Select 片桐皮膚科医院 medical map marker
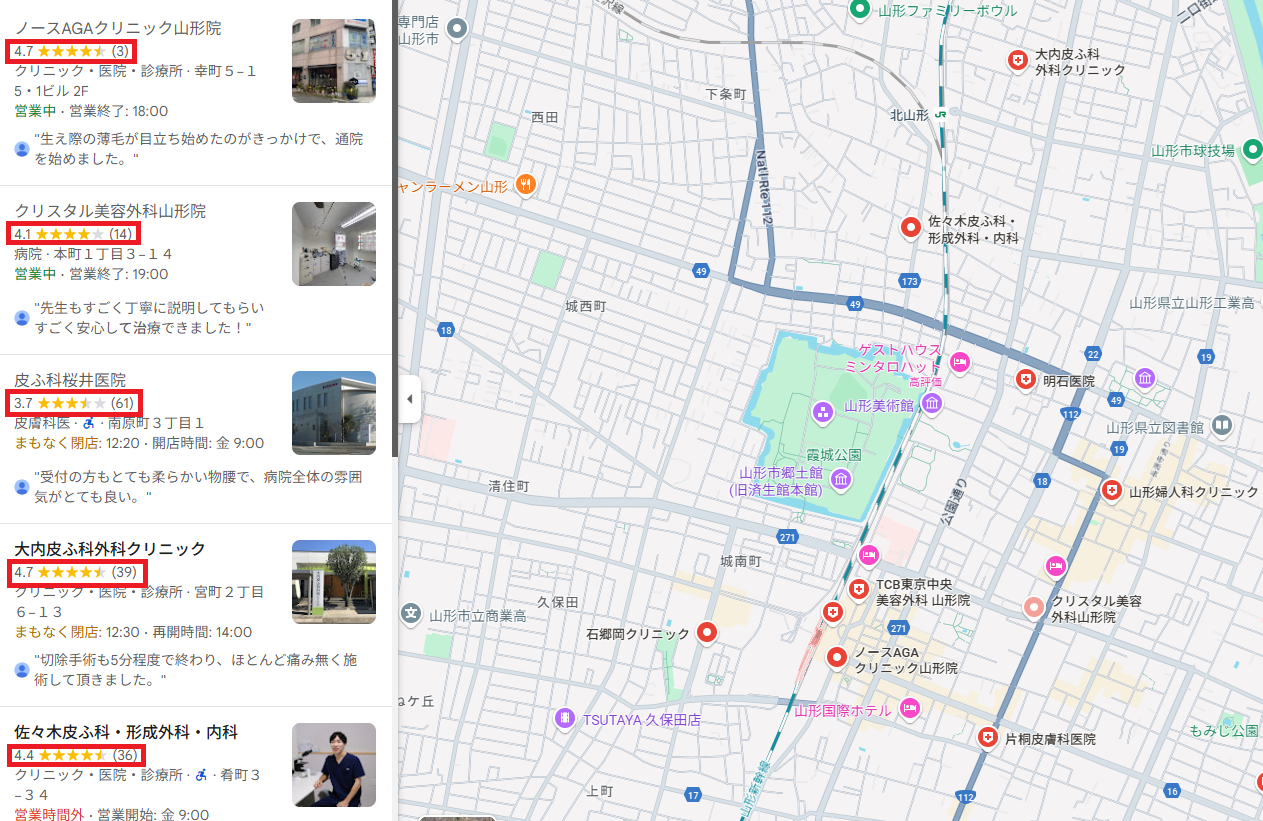This screenshot has width=1263, height=821. tap(989, 737)
